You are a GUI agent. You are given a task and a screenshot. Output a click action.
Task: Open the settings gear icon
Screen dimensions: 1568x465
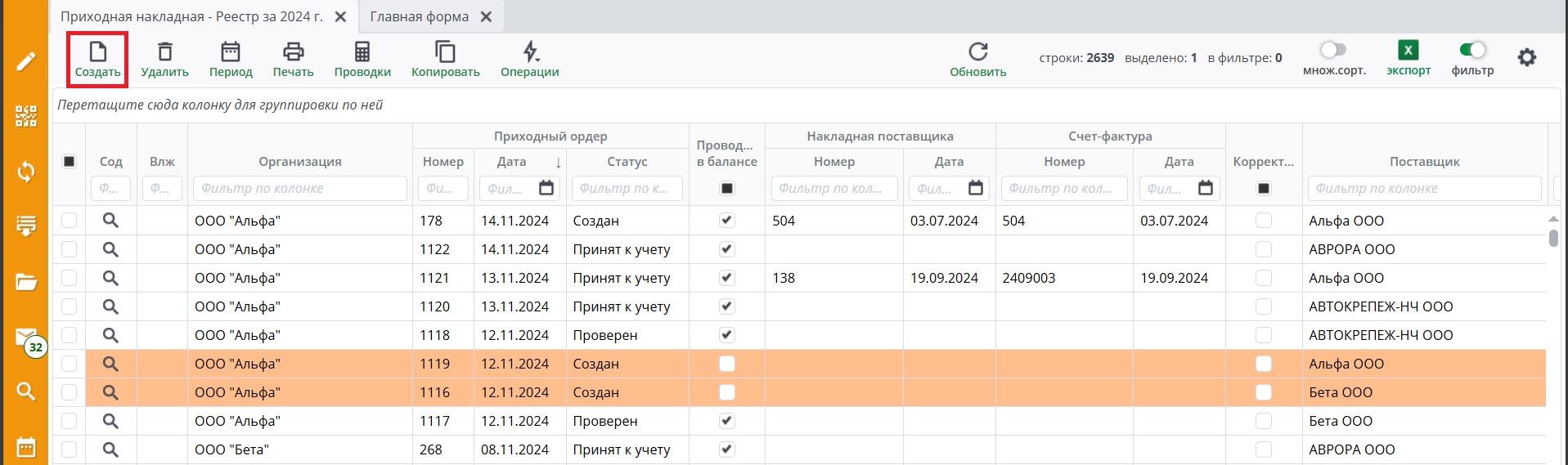(x=1526, y=57)
